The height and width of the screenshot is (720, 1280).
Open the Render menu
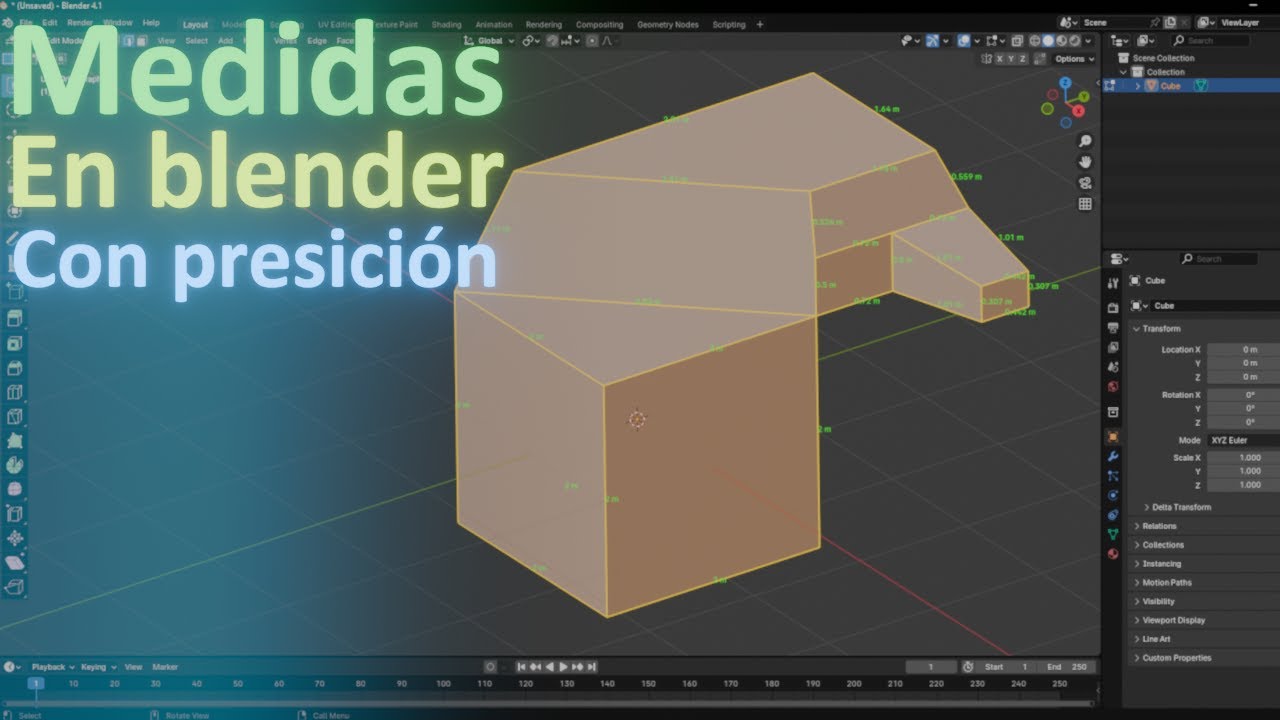(80, 22)
